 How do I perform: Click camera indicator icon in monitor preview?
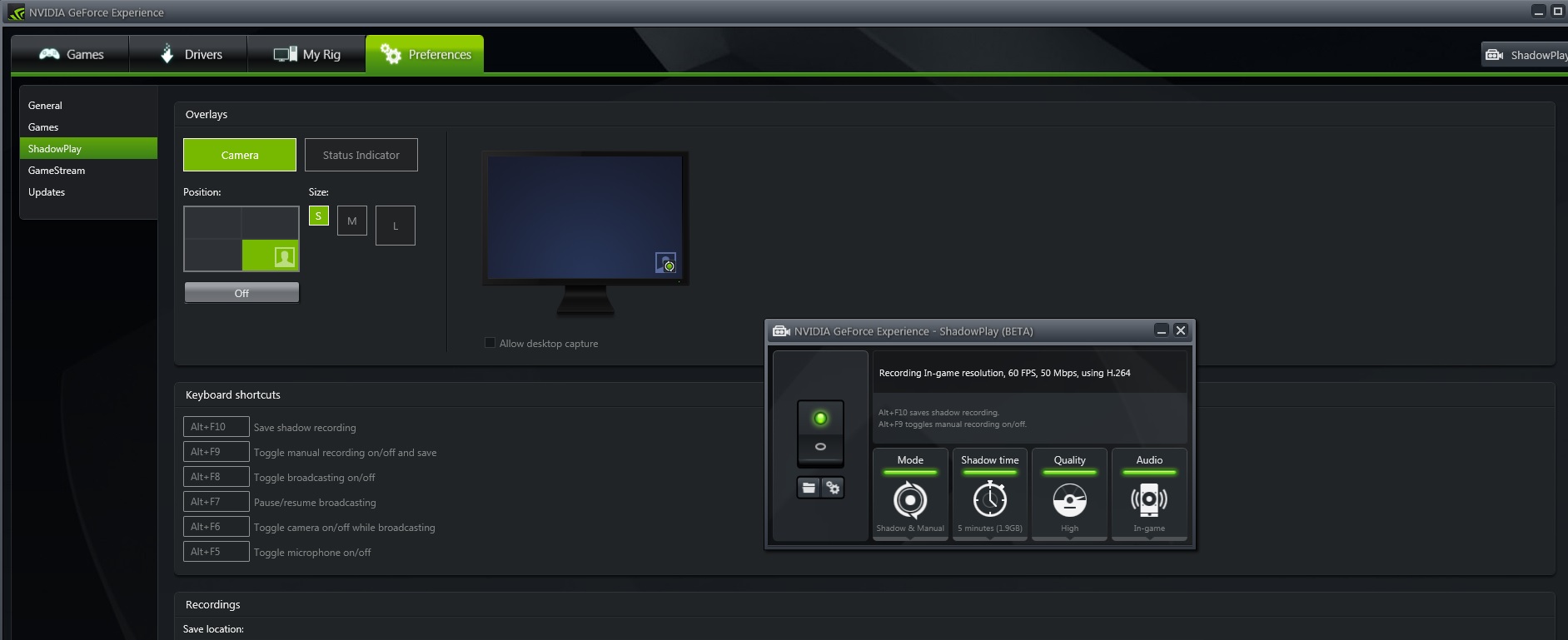[665, 263]
